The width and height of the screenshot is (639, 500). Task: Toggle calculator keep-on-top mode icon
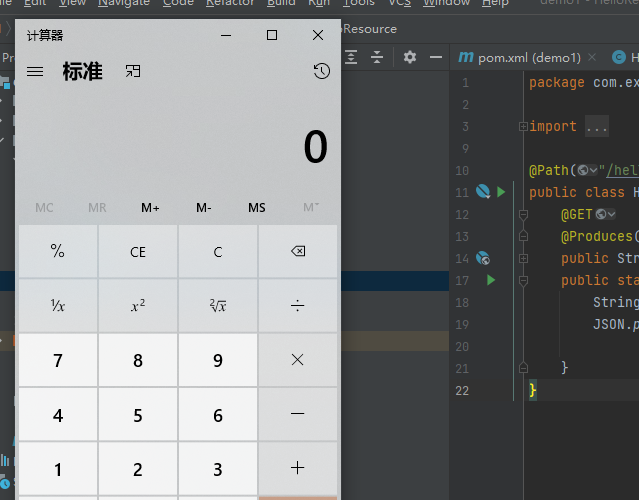pos(133,71)
